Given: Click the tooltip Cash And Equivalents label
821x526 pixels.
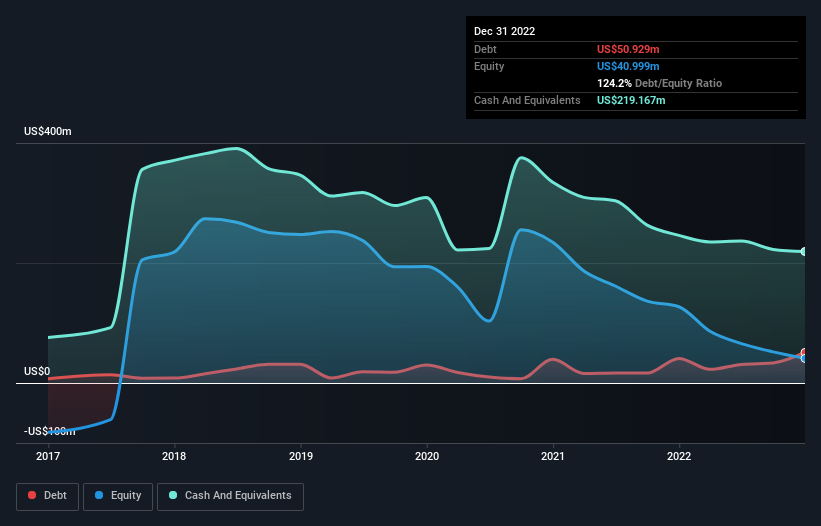Looking at the screenshot, I should pyautogui.click(x=527, y=100).
